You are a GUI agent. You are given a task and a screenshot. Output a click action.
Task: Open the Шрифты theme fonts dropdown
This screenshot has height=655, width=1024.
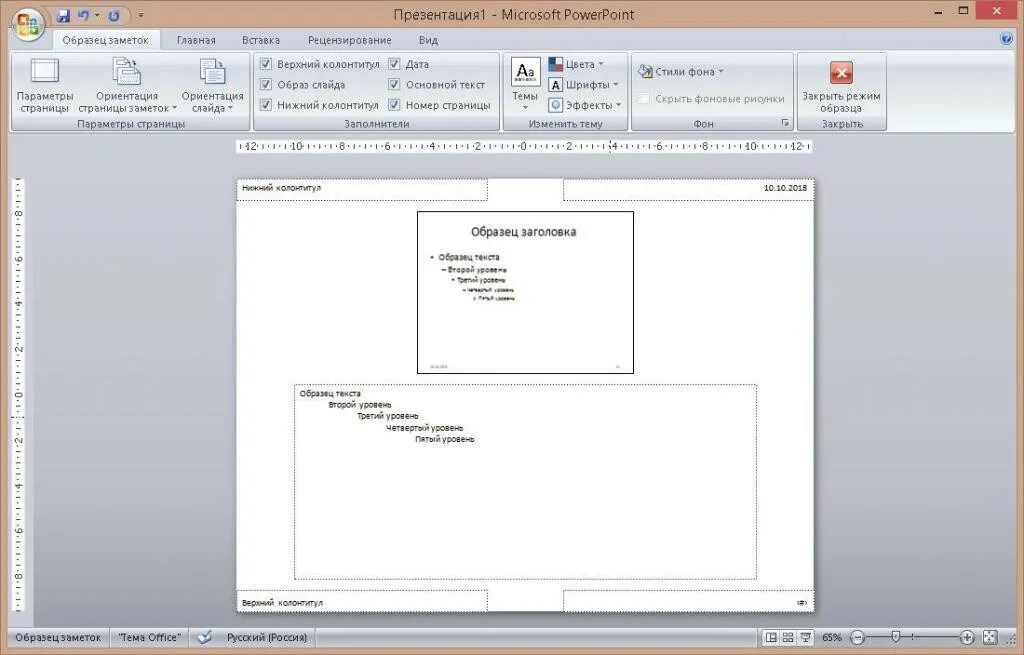point(583,85)
